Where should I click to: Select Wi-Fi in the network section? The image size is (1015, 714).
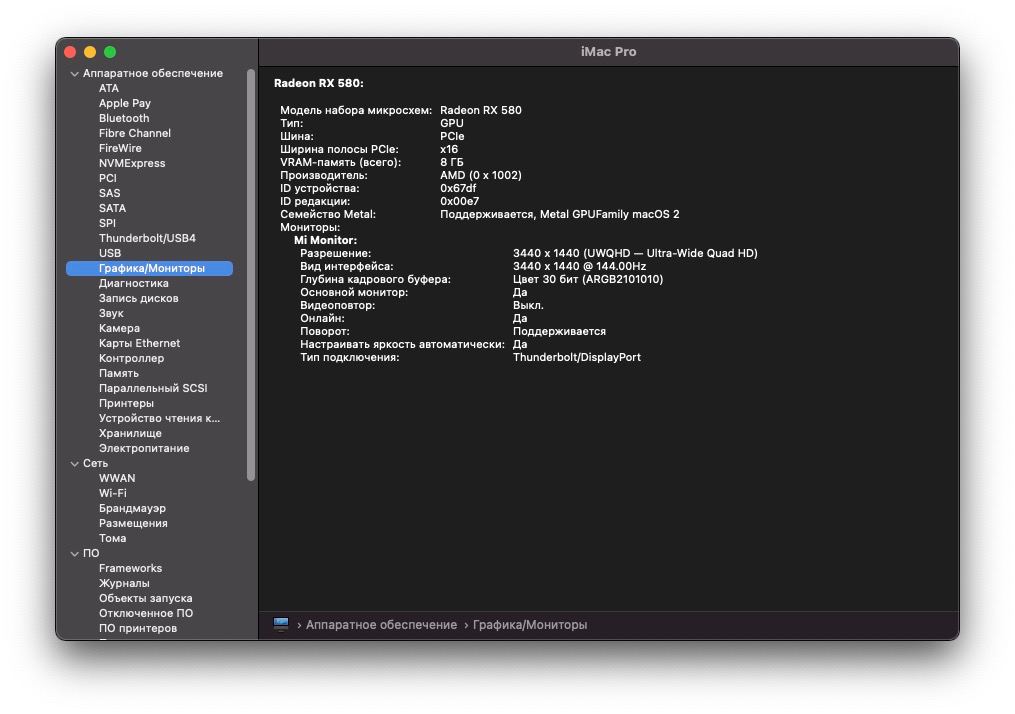coord(113,493)
